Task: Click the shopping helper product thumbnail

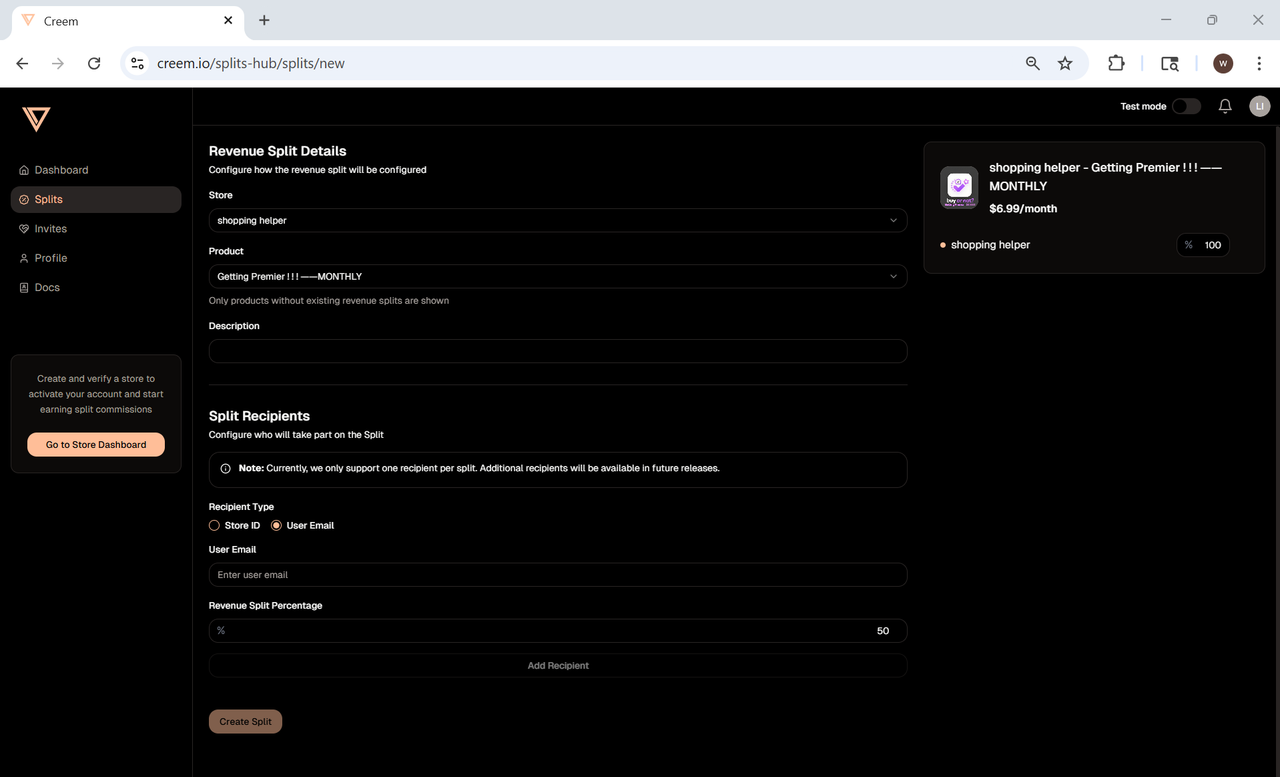Action: 959,187
